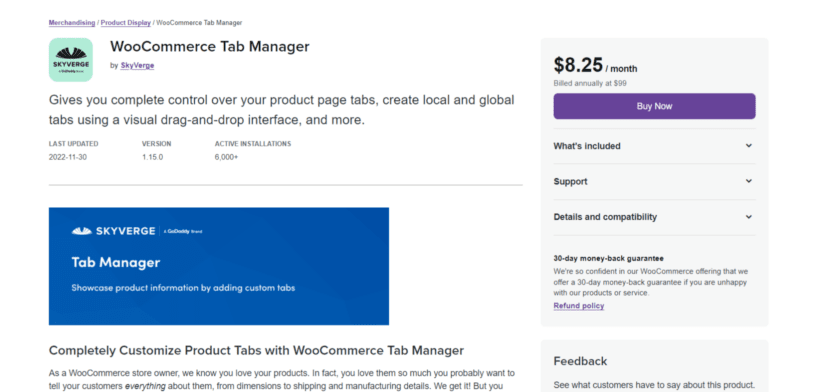The height and width of the screenshot is (392, 820).
Task: Open the Merchandising breadcrumb link
Action: coord(72,23)
